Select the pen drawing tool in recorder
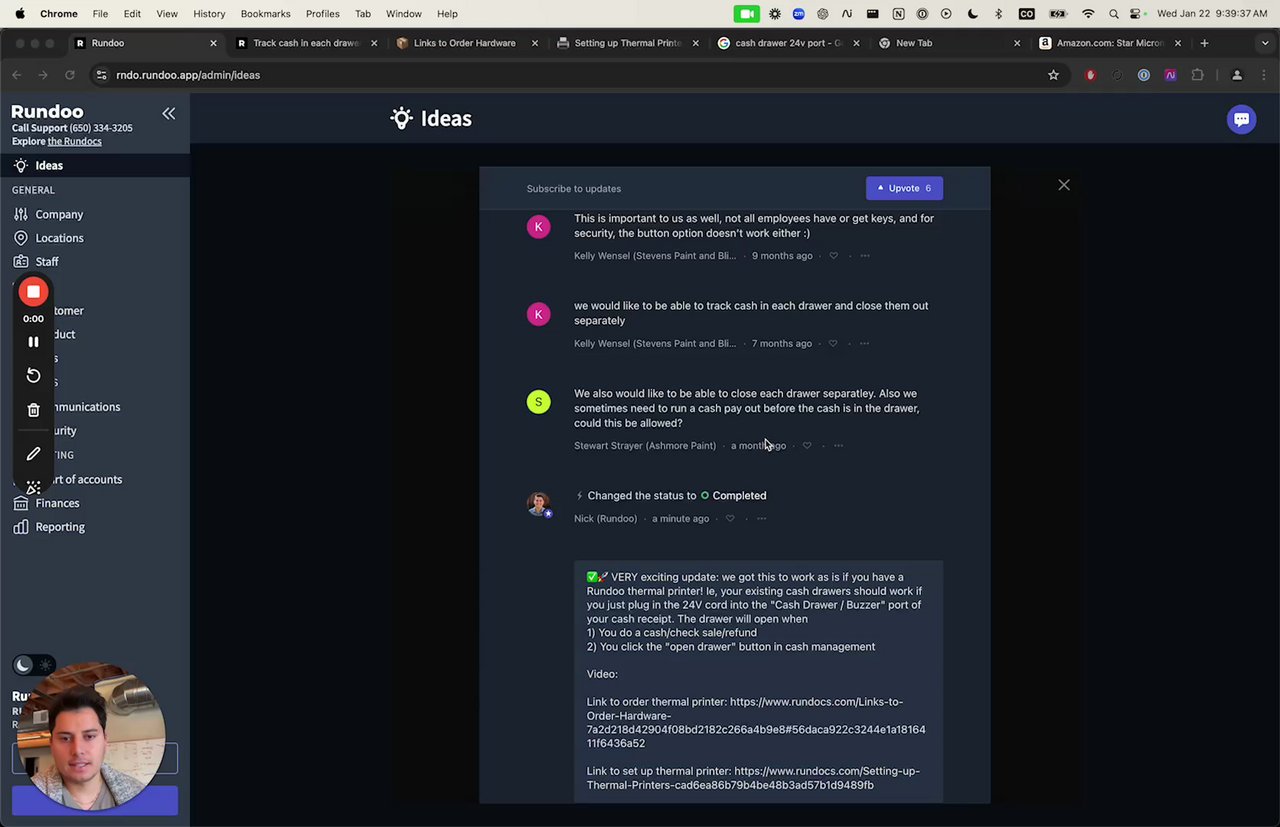The height and width of the screenshot is (827, 1280). tap(33, 454)
